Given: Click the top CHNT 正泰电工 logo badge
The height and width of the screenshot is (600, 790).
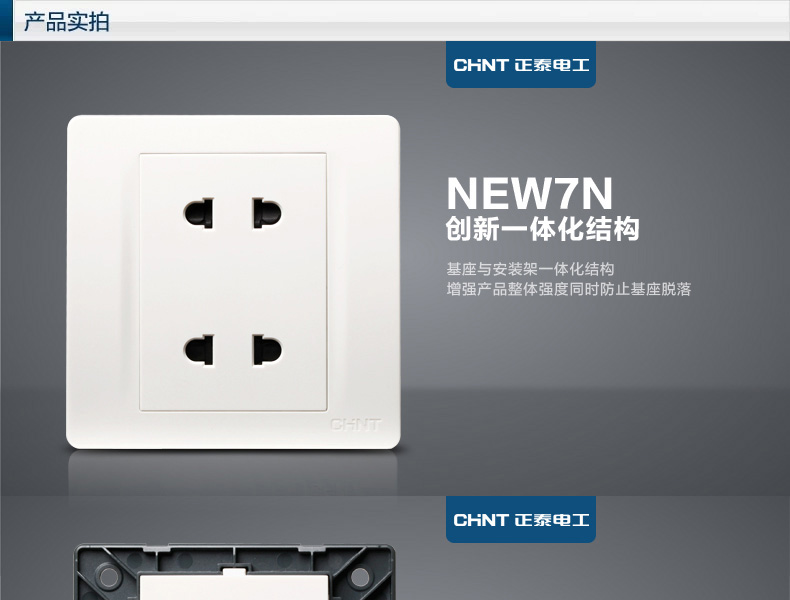Looking at the screenshot, I should coord(520,64).
